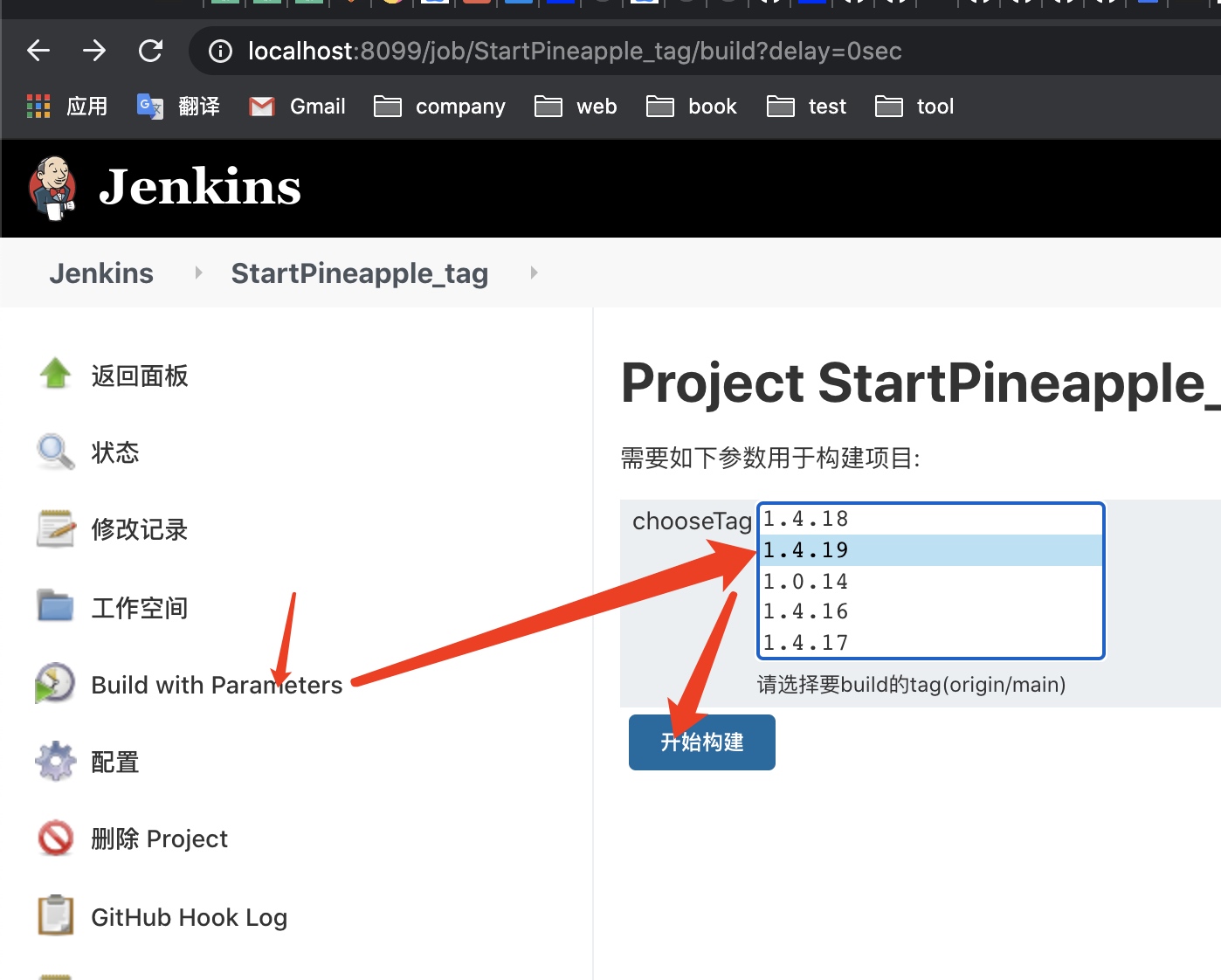
Task: Click the page reload icon in the browser
Action: [150, 50]
